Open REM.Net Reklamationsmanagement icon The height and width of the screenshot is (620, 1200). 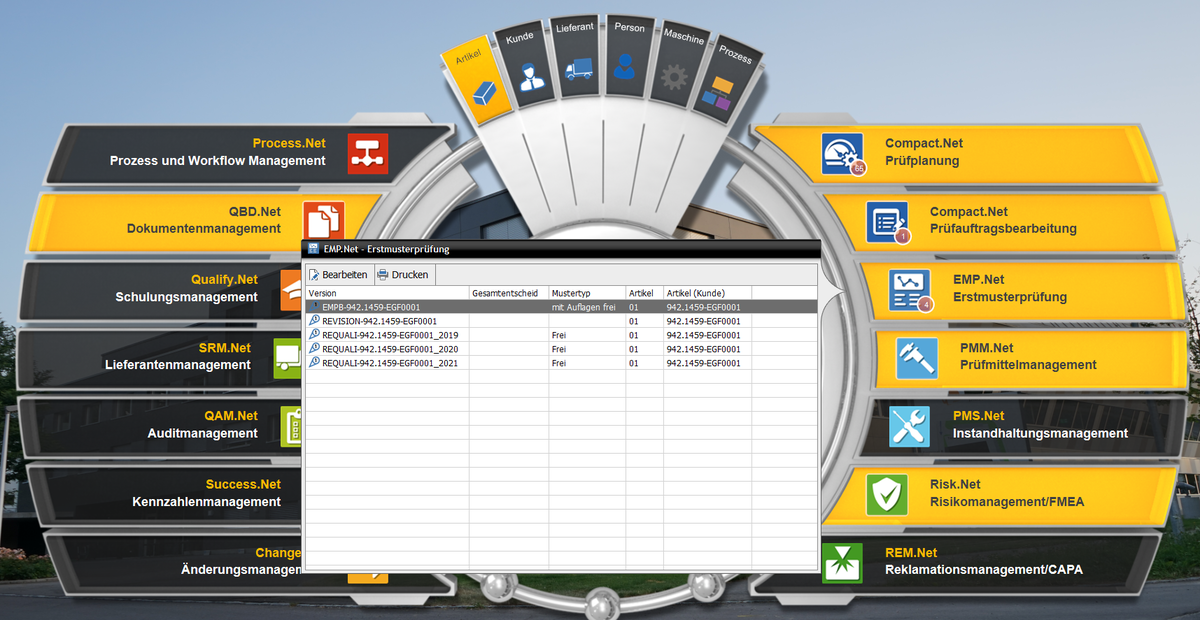click(x=842, y=563)
